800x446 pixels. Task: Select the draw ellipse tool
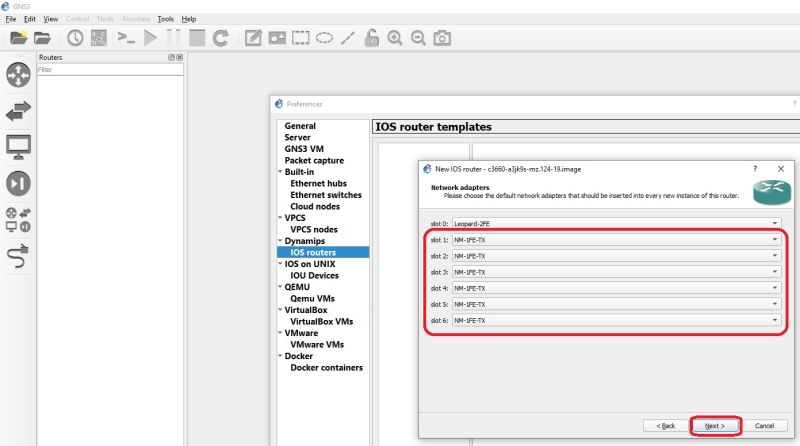pyautogui.click(x=324, y=38)
